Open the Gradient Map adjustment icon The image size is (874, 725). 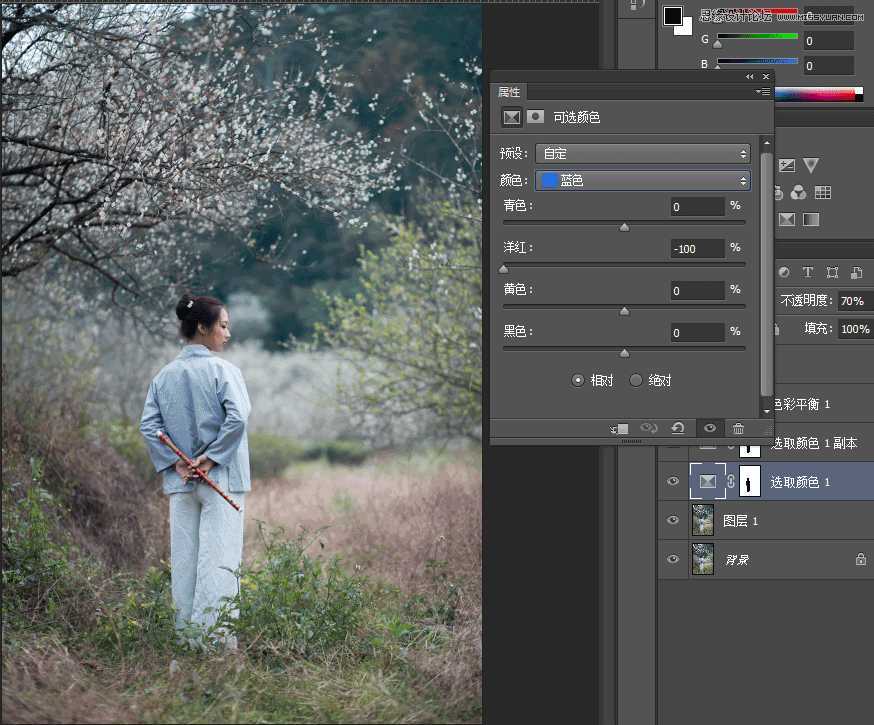click(810, 218)
